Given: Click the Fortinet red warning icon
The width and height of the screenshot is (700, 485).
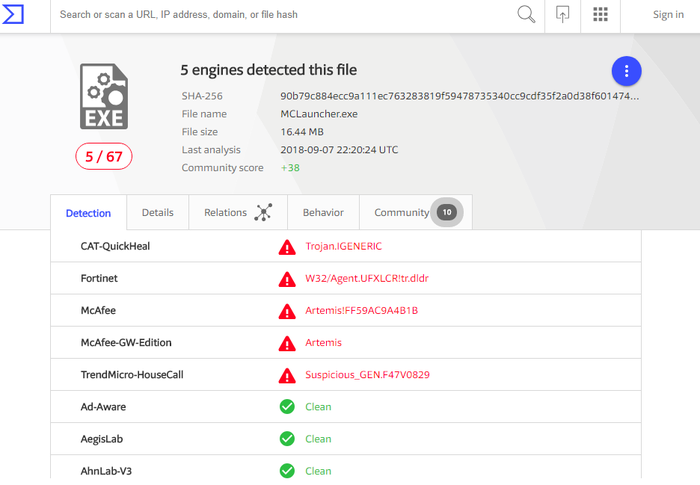Looking at the screenshot, I should click(287, 279).
